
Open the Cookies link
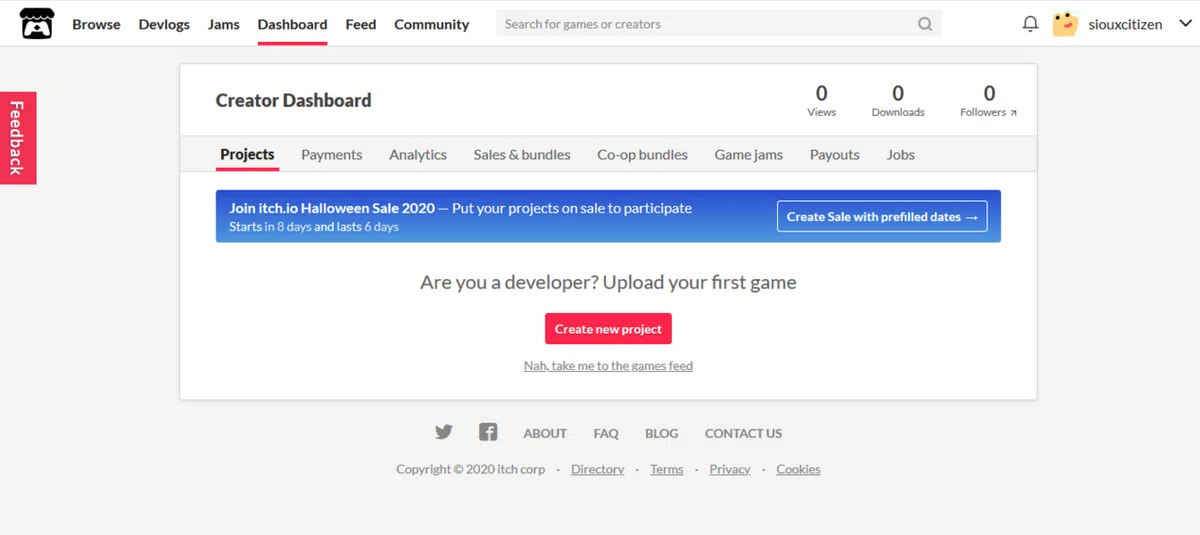(x=798, y=469)
